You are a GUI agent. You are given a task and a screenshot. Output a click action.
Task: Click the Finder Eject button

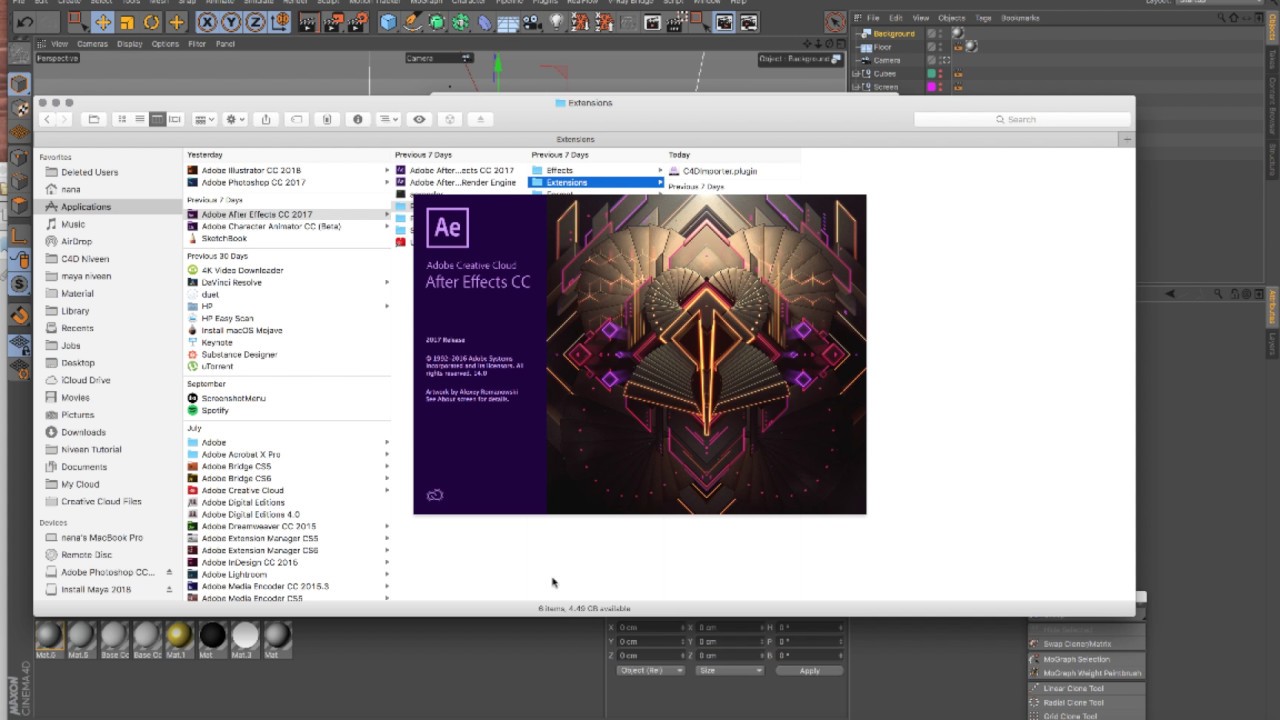[480, 119]
